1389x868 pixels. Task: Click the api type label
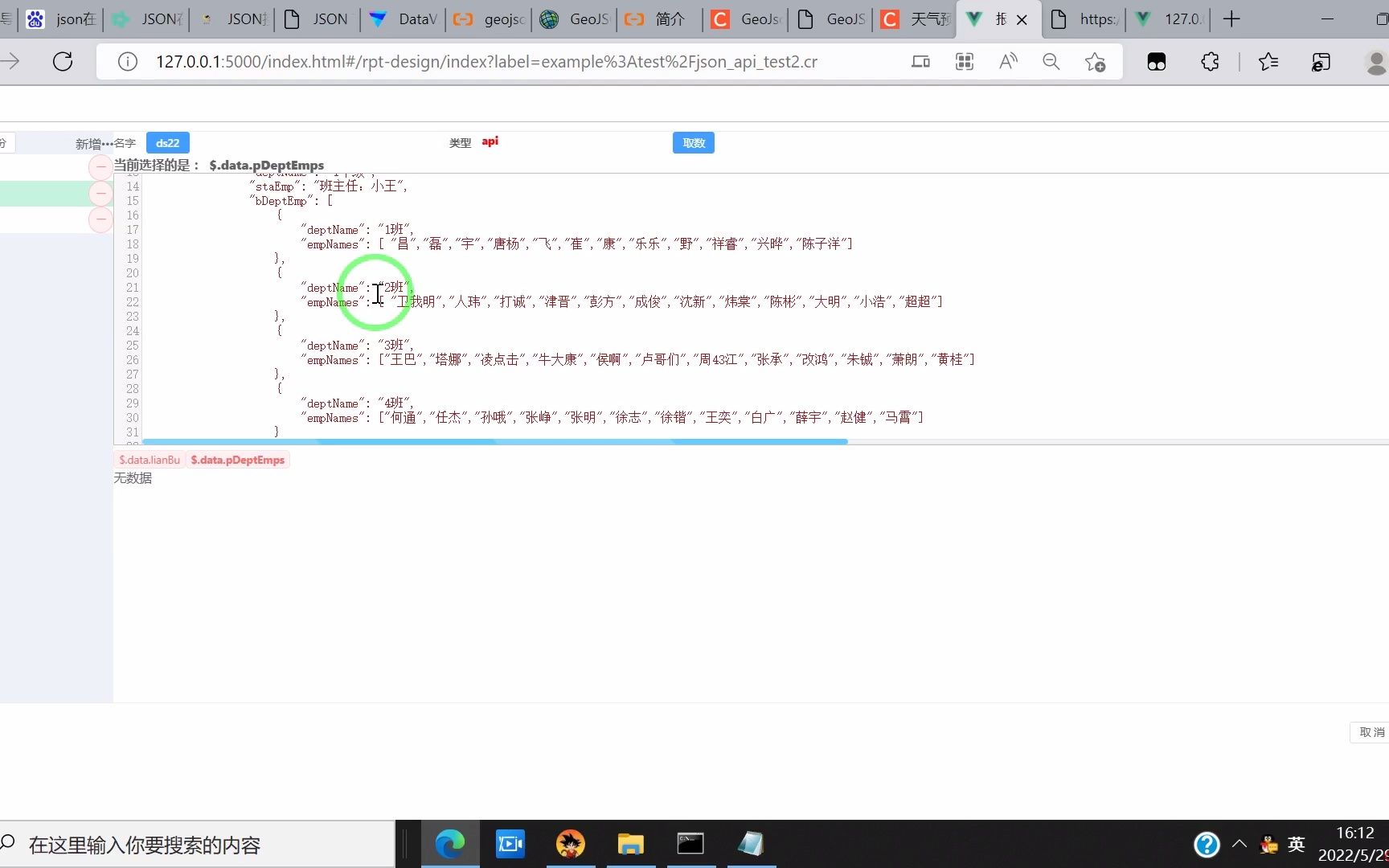(x=490, y=141)
